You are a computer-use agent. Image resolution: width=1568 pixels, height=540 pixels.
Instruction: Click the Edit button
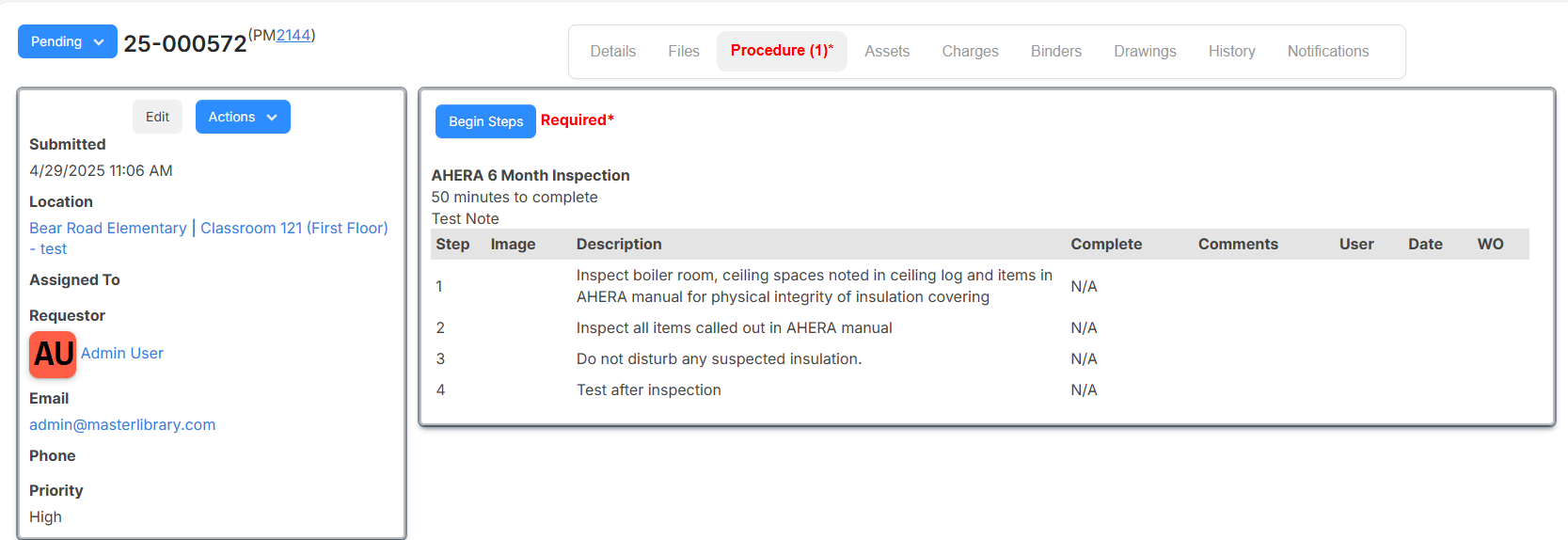click(157, 117)
